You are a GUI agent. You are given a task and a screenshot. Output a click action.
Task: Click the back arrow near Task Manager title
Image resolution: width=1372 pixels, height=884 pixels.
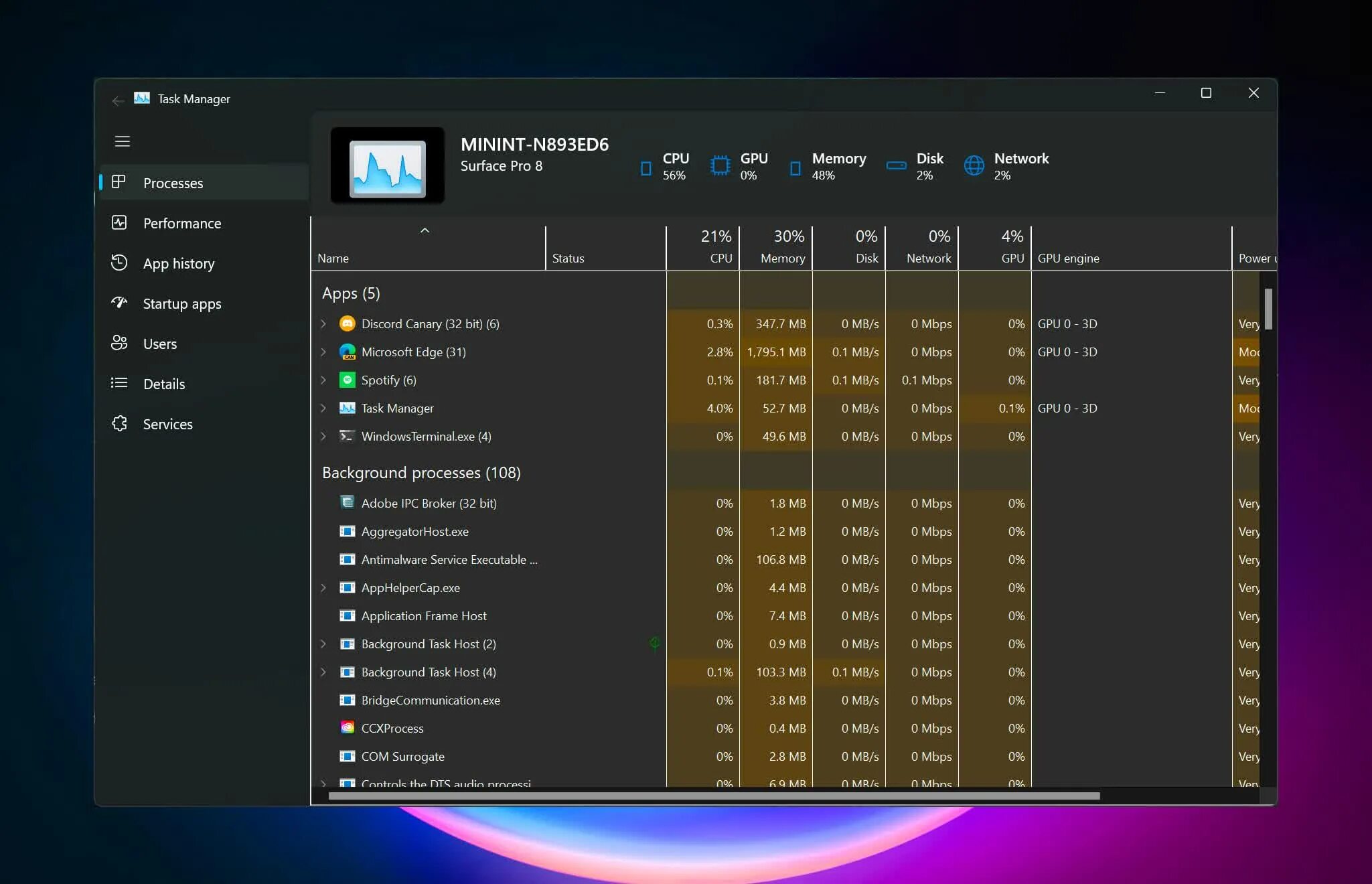(x=118, y=100)
